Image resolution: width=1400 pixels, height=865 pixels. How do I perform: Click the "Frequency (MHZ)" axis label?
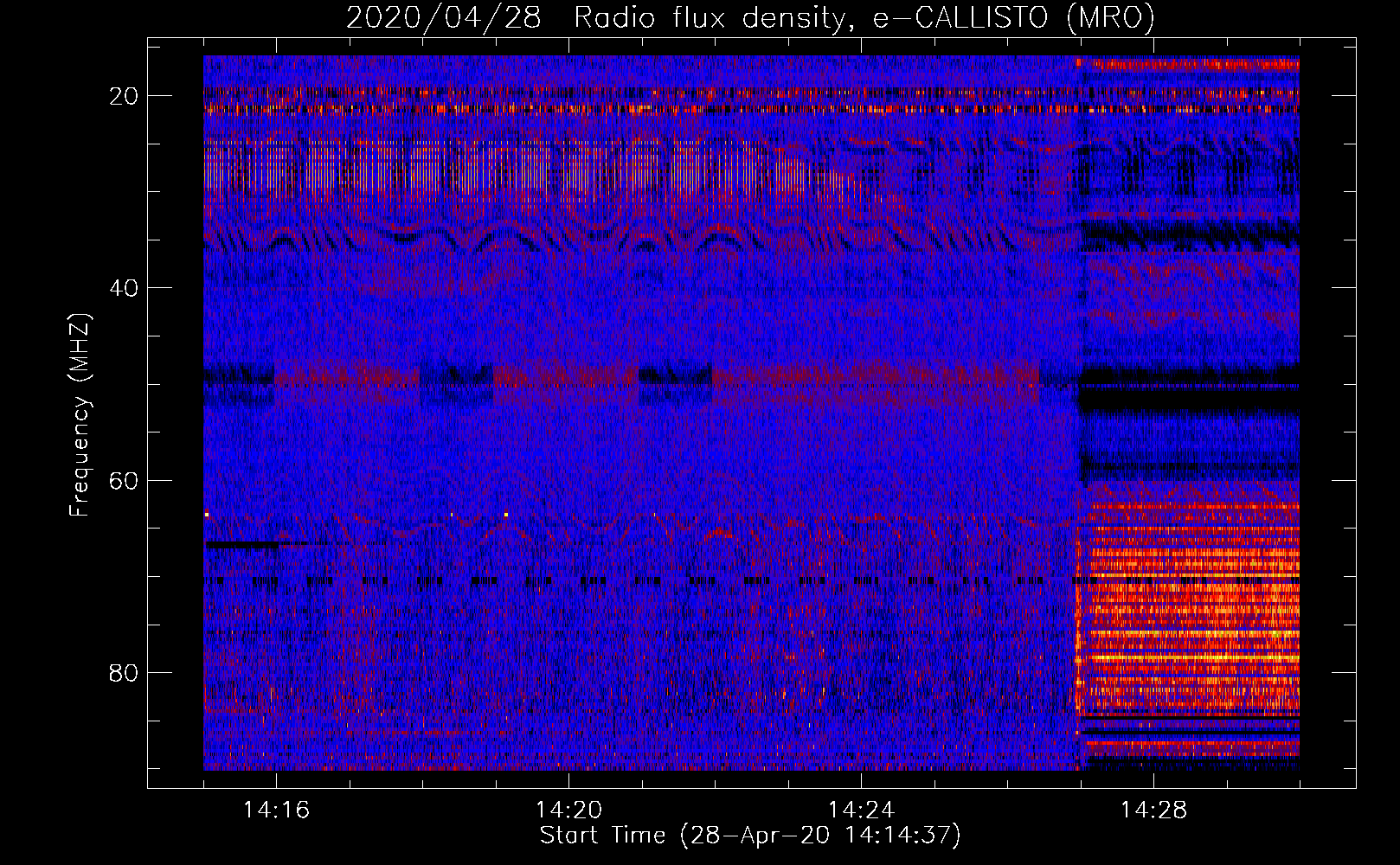pos(80,415)
